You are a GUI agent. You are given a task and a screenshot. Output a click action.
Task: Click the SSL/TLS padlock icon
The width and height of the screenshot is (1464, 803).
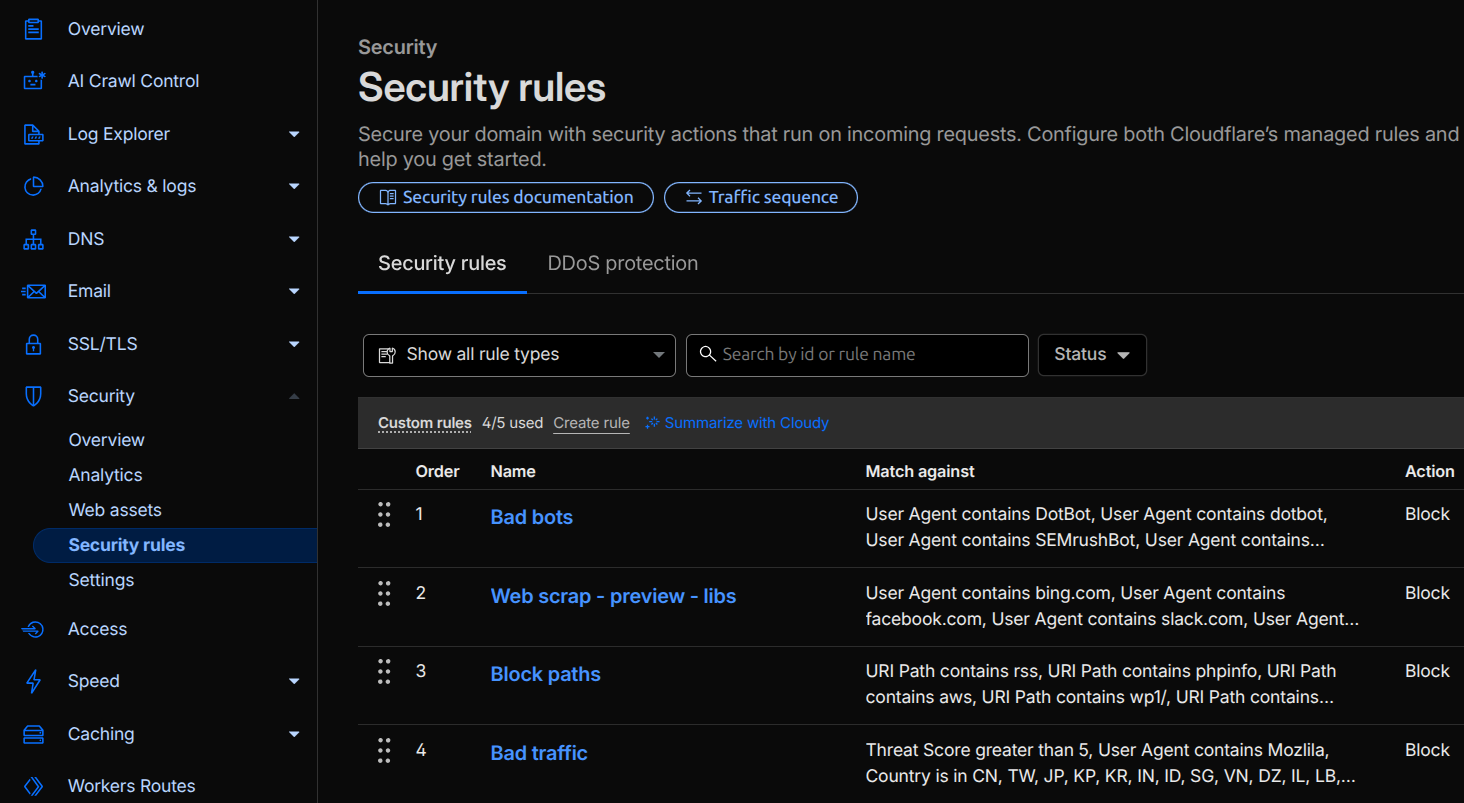coord(34,344)
